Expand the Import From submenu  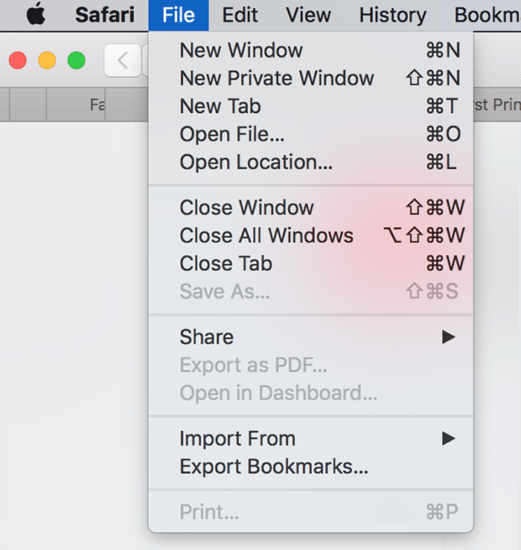tap(311, 438)
